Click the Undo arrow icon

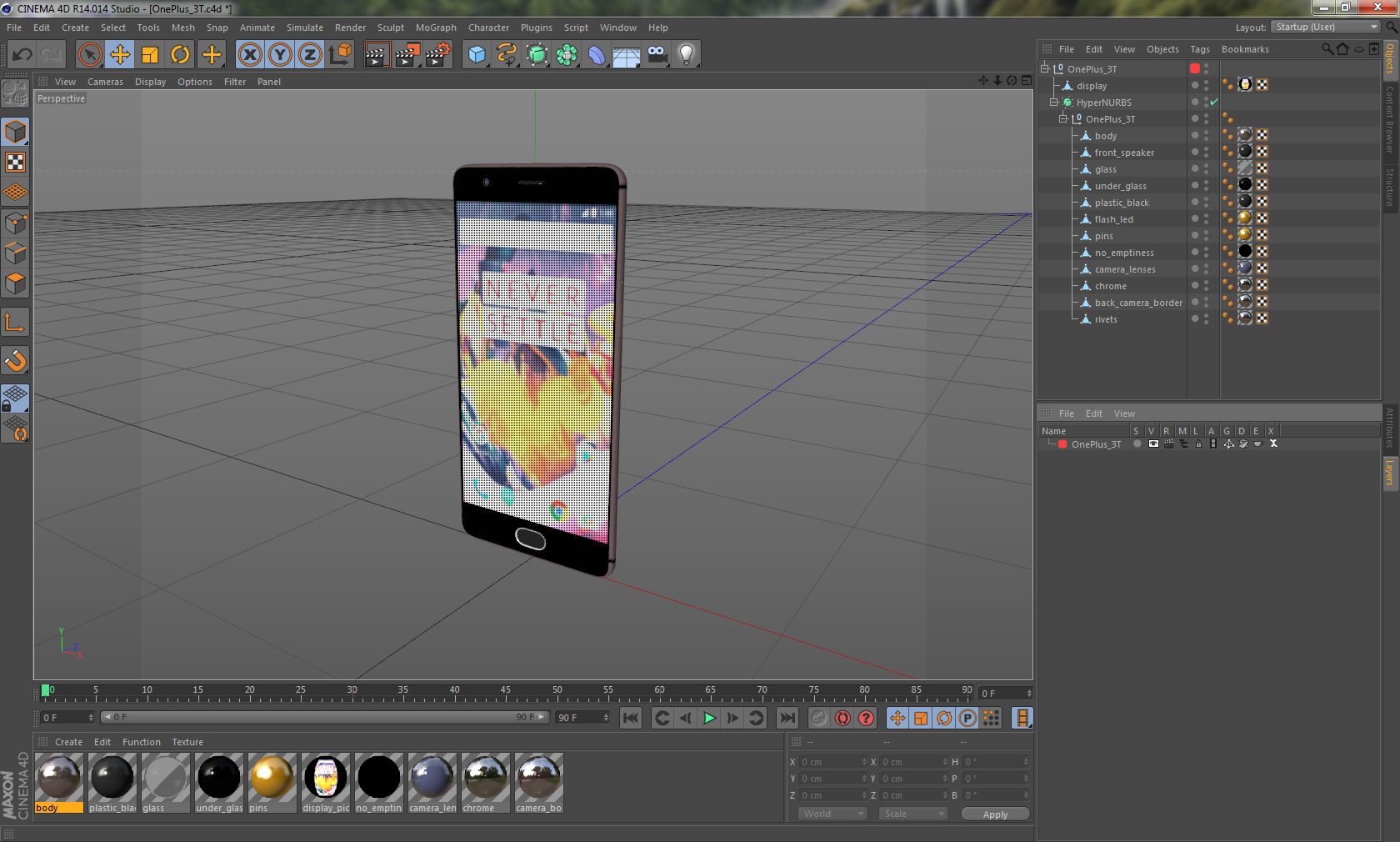22,55
